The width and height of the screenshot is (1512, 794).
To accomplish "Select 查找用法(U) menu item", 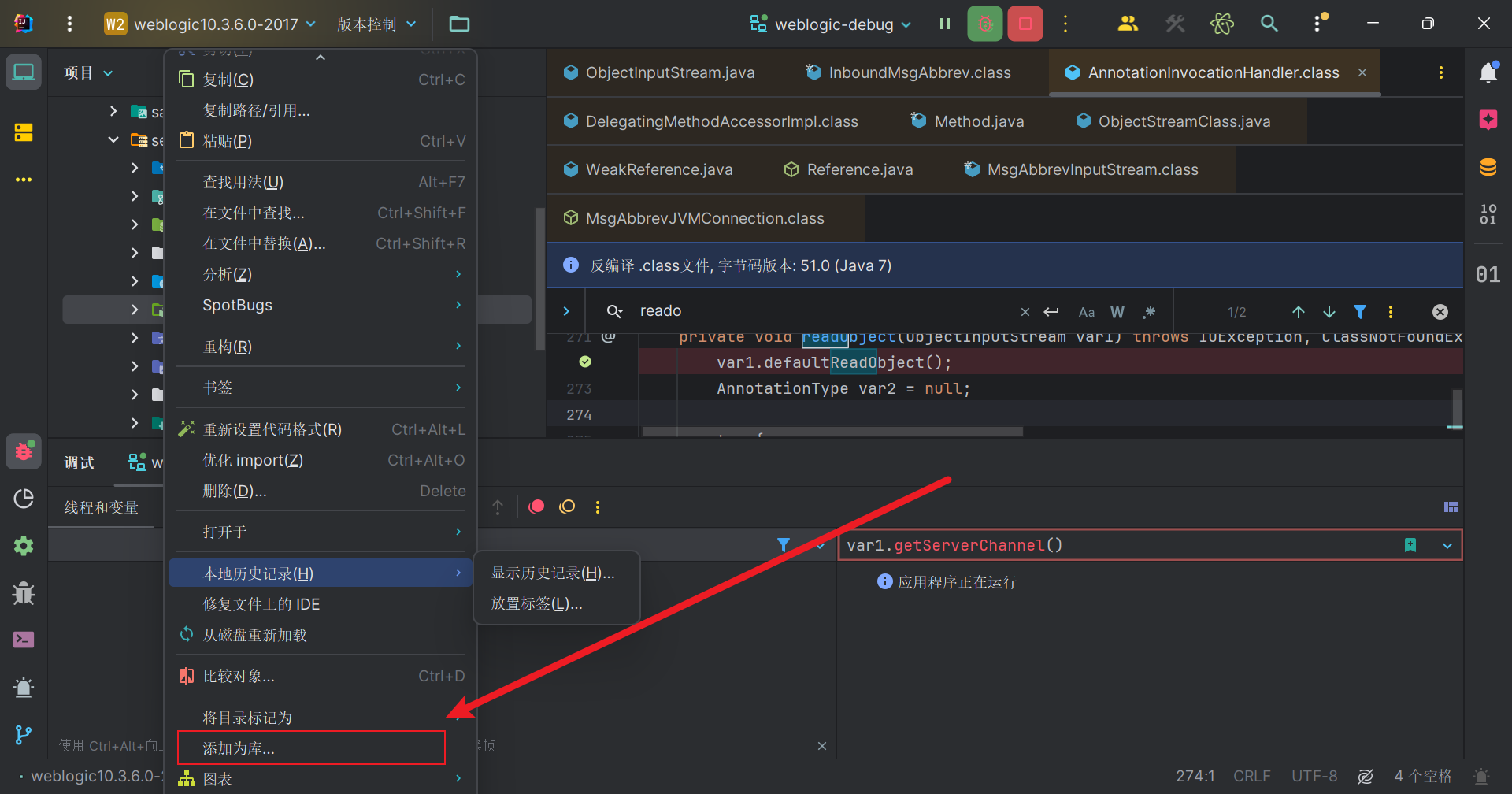I will tap(321, 182).
